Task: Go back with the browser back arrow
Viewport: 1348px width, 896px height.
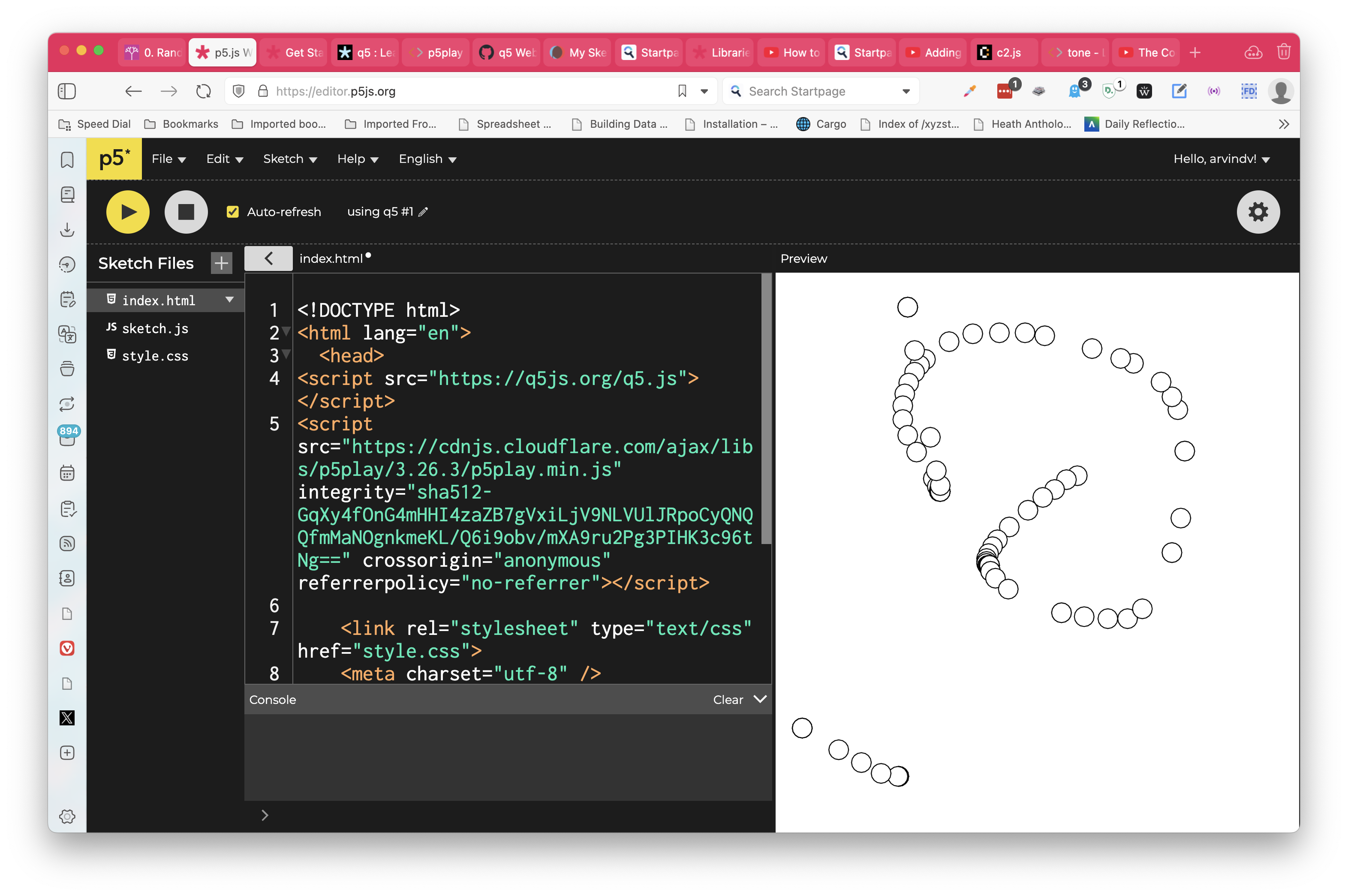Action: (133, 91)
